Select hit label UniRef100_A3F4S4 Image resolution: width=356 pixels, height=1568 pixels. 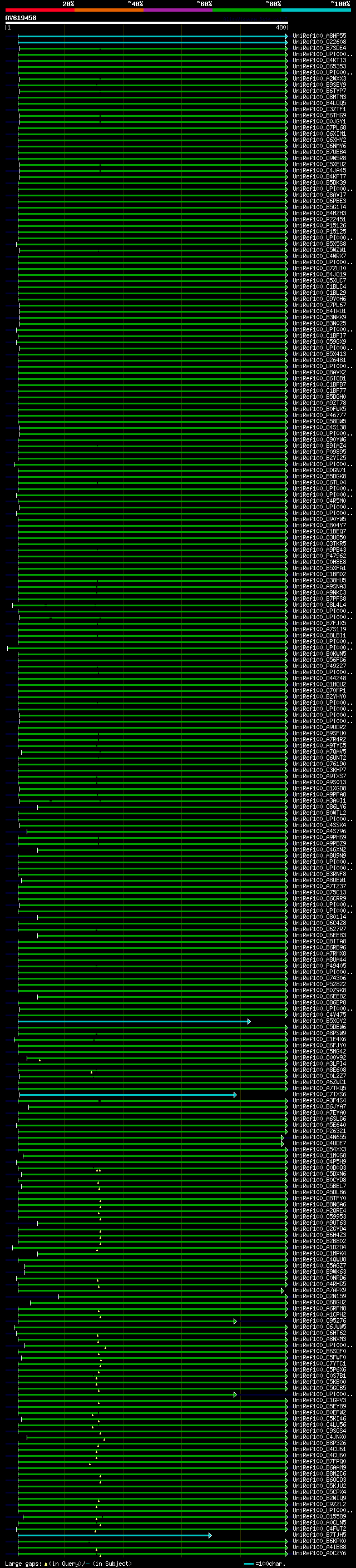pos(319,1101)
